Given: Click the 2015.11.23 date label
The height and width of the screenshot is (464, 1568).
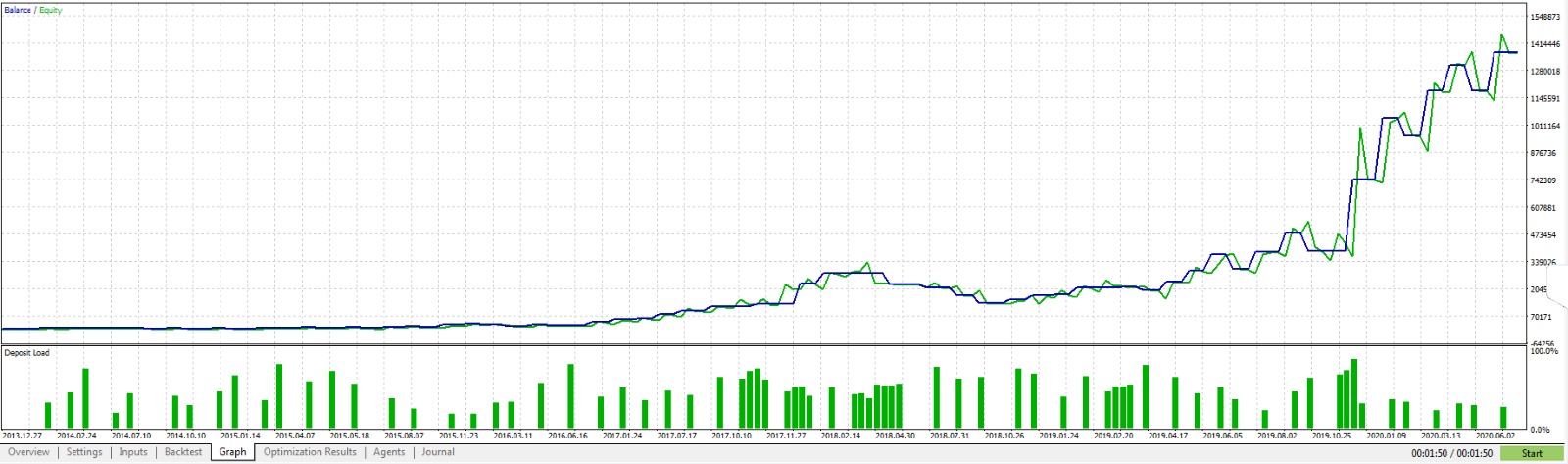Looking at the screenshot, I should 459,436.
